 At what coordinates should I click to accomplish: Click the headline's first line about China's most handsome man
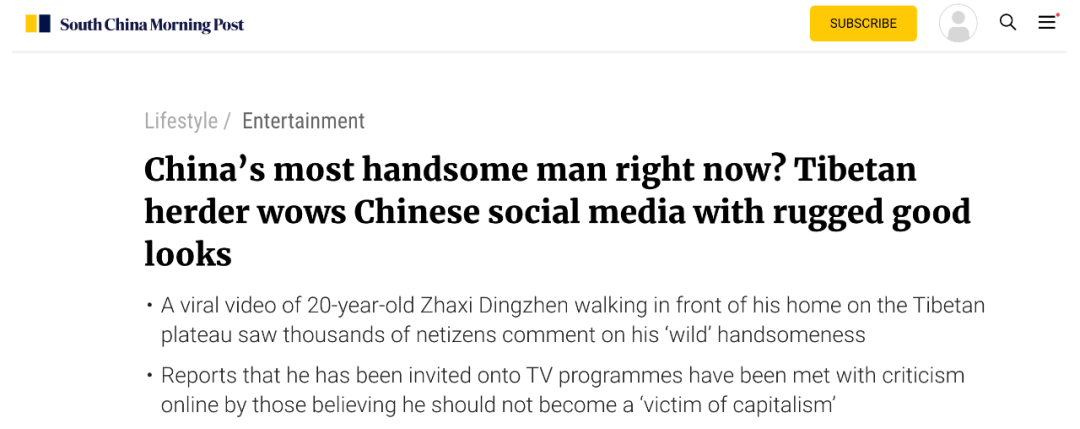coord(530,169)
